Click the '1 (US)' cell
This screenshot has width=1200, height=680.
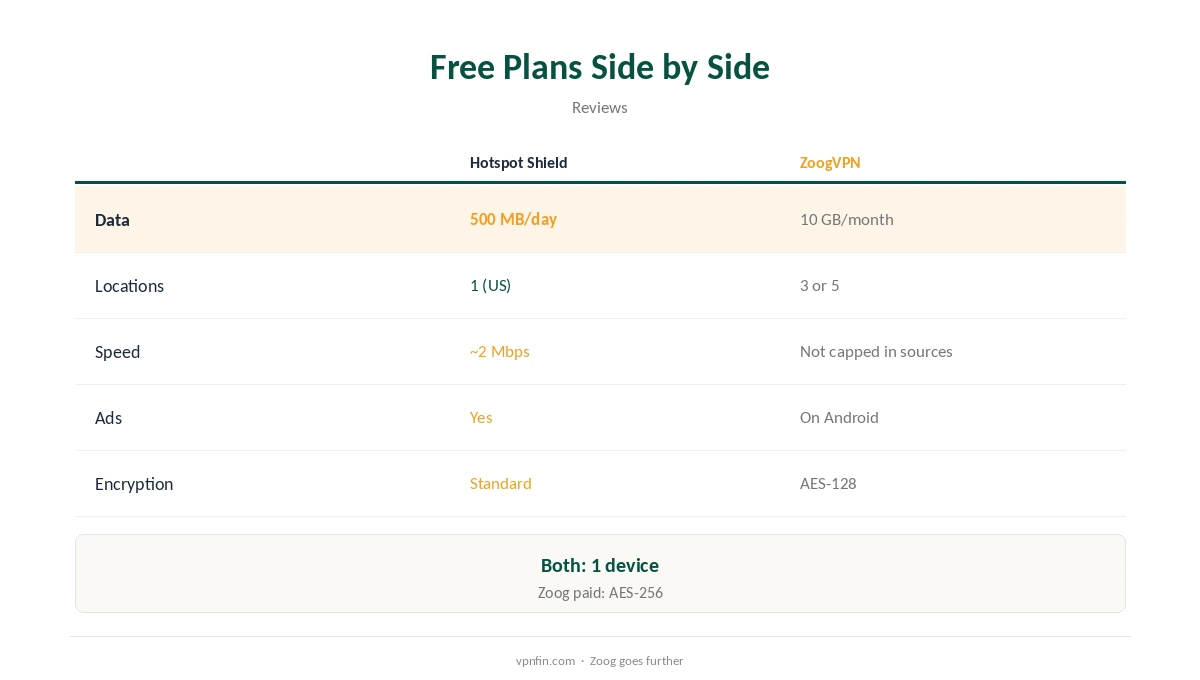(x=490, y=285)
